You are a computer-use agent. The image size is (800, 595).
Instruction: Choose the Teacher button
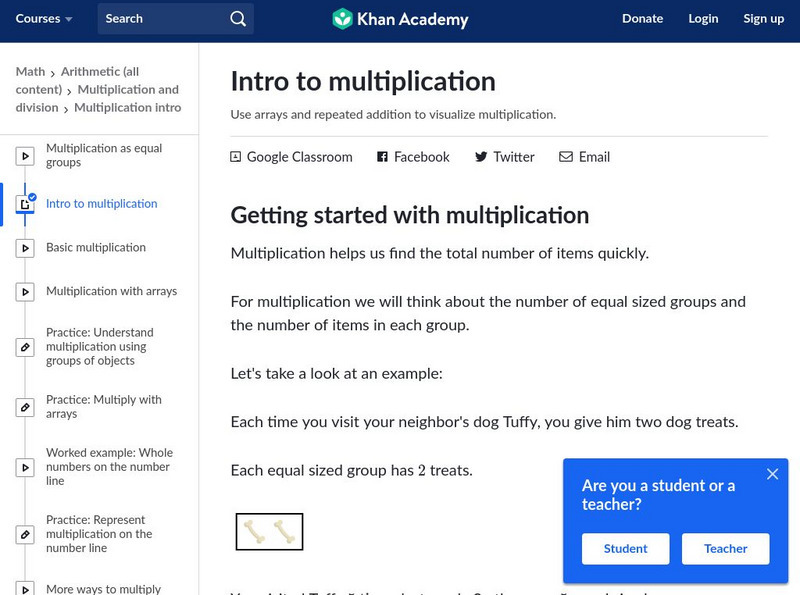tap(725, 549)
